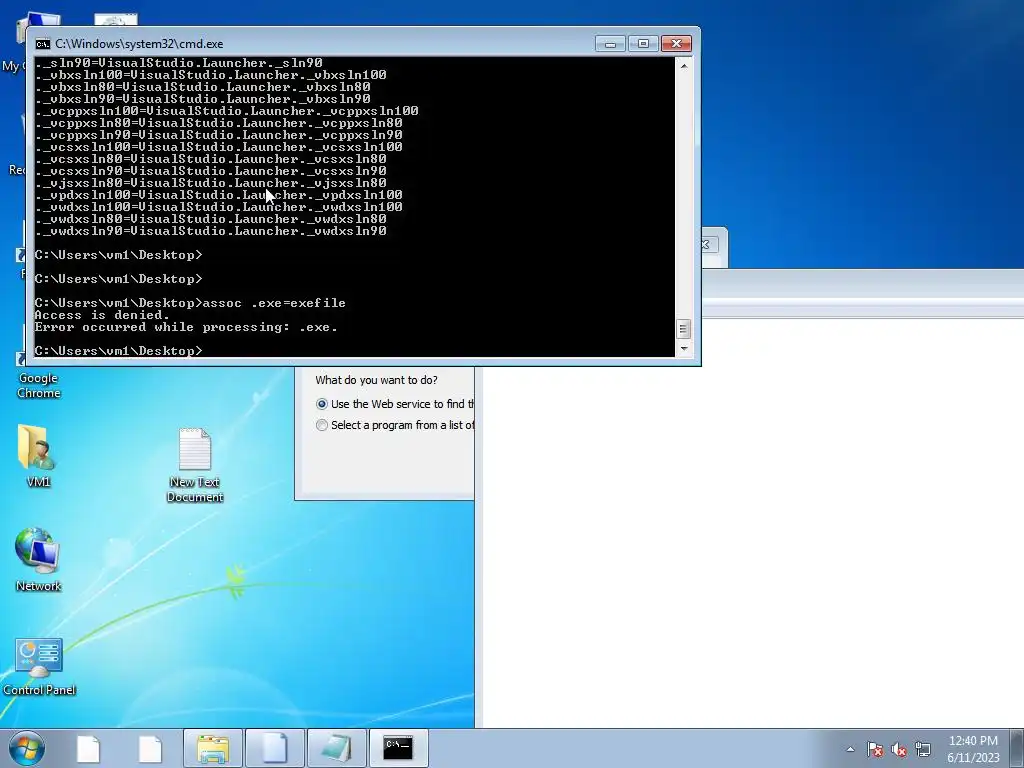Open the network status tray icon
Viewport: 1024px width, 768px height.
point(923,749)
